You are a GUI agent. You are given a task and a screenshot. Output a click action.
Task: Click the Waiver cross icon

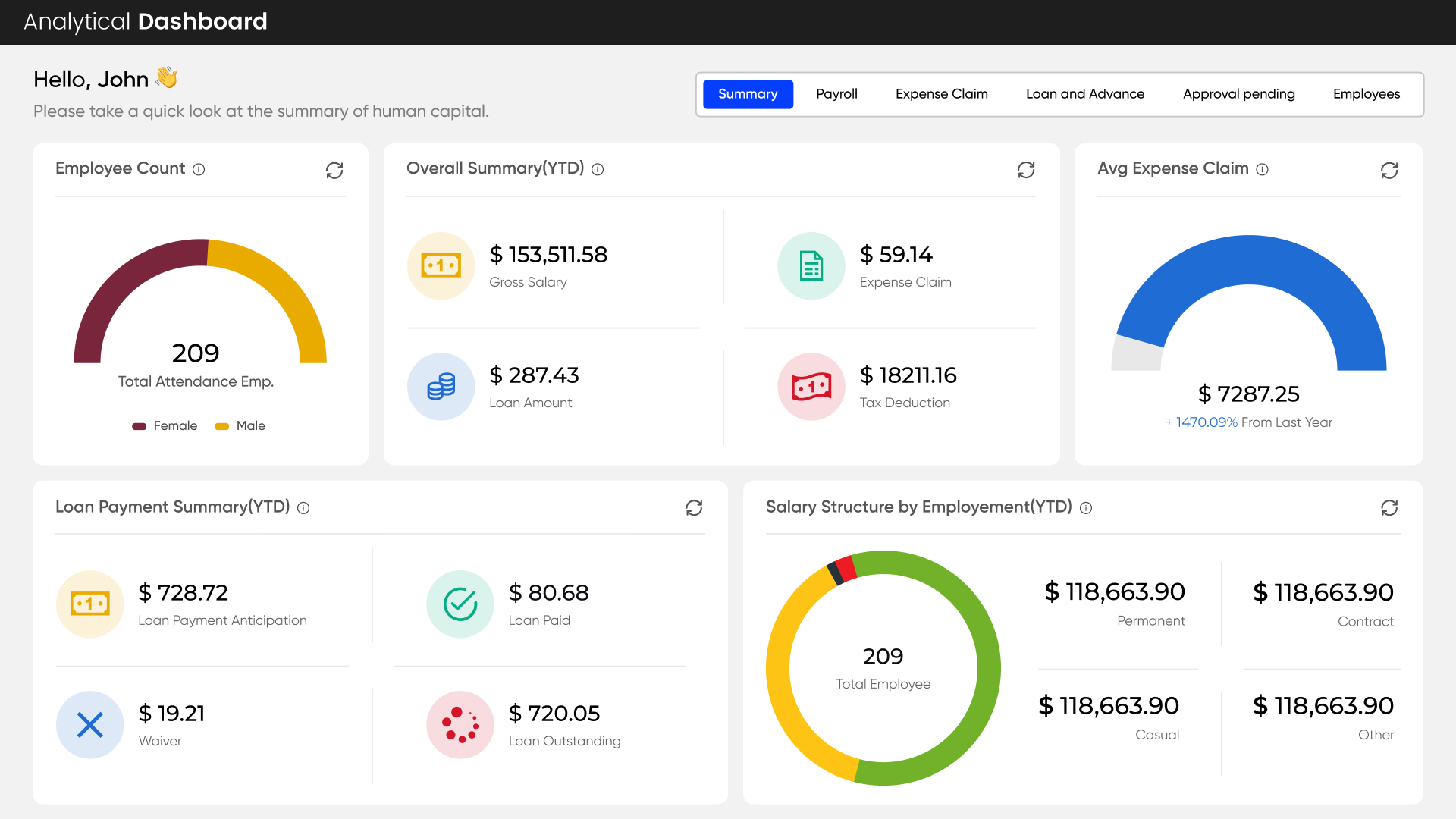(x=90, y=725)
